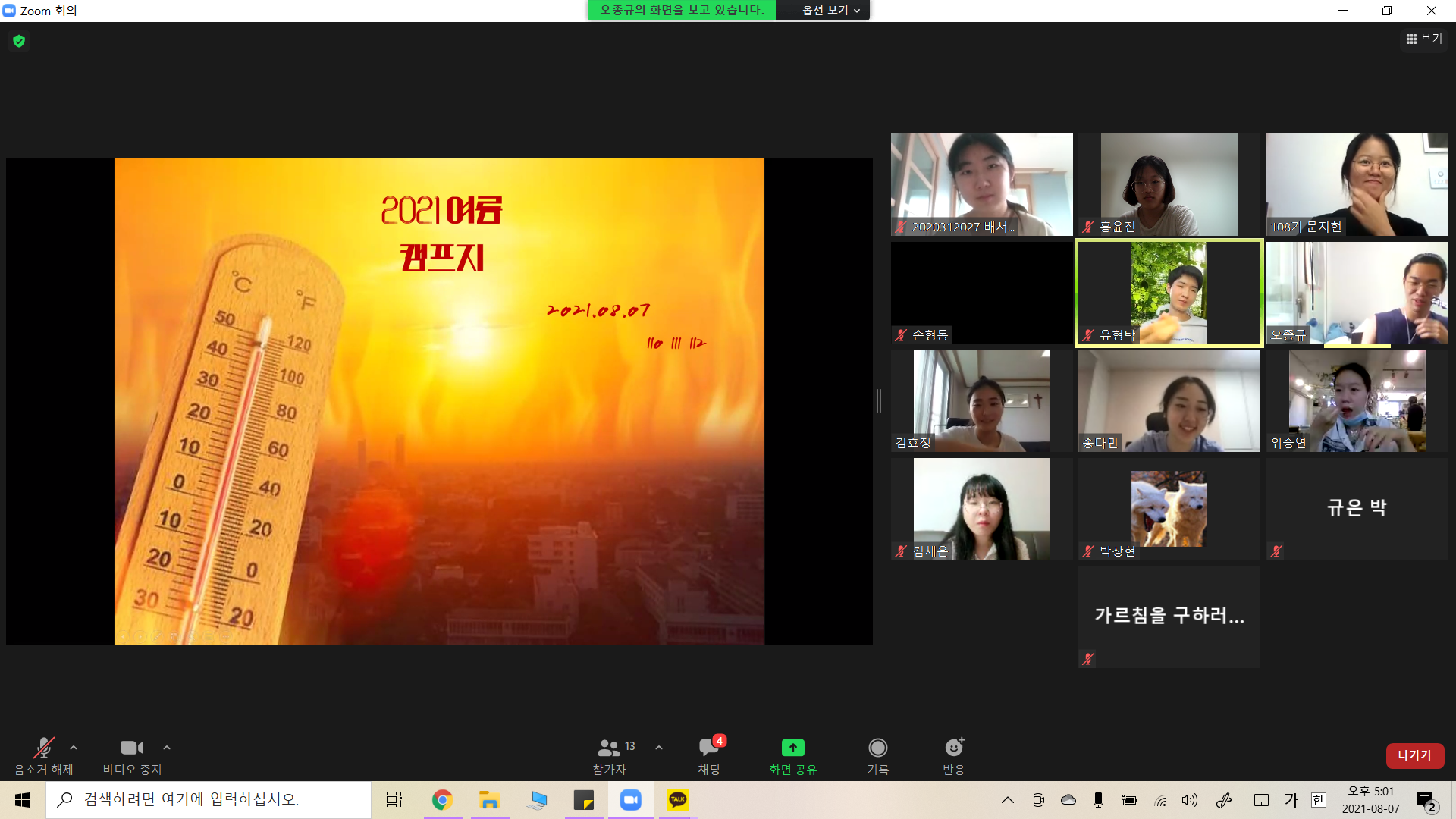The image size is (1456, 819).
Task: Open the 보기 layout view menu
Action: coord(1423,39)
